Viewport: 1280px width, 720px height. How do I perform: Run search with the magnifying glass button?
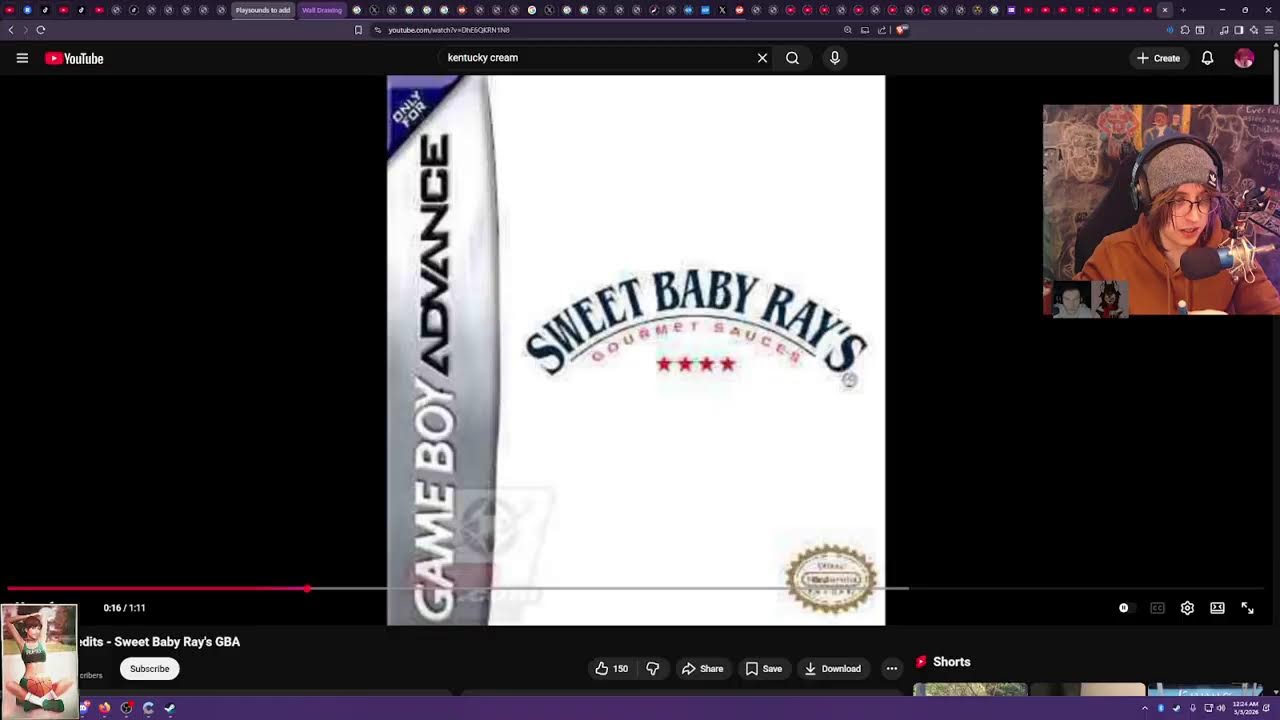tap(792, 58)
